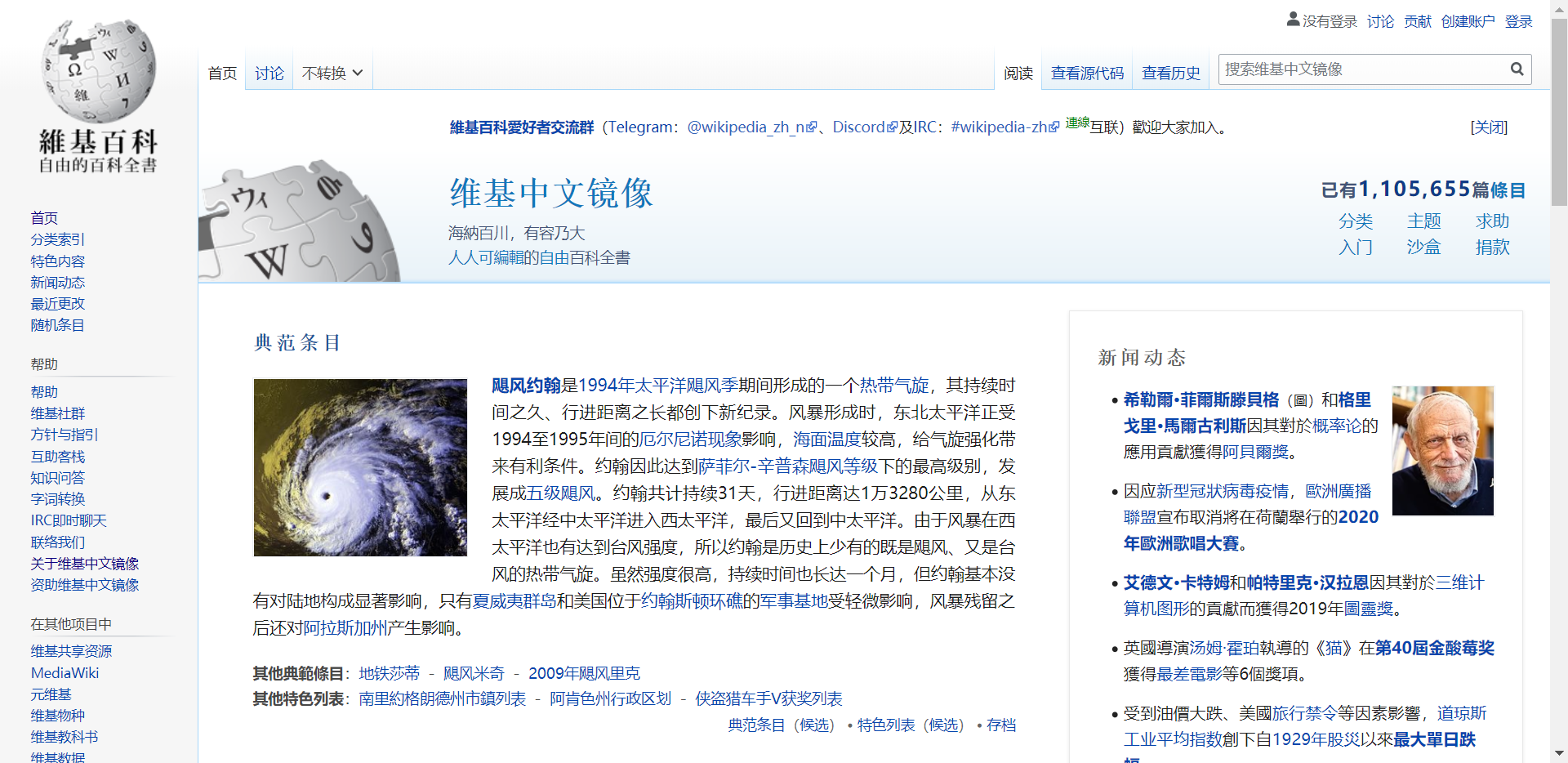
Task: Switch to the 首页 tab
Action: (222, 74)
